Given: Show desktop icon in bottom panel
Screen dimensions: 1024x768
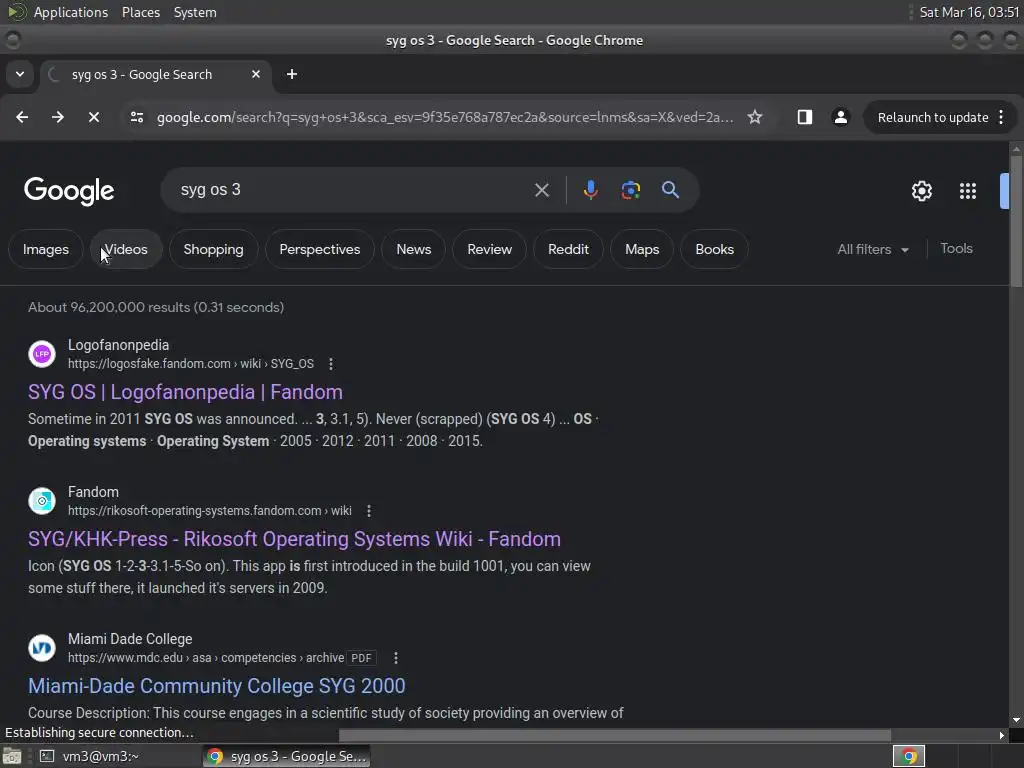Looking at the screenshot, I should 12,756.
